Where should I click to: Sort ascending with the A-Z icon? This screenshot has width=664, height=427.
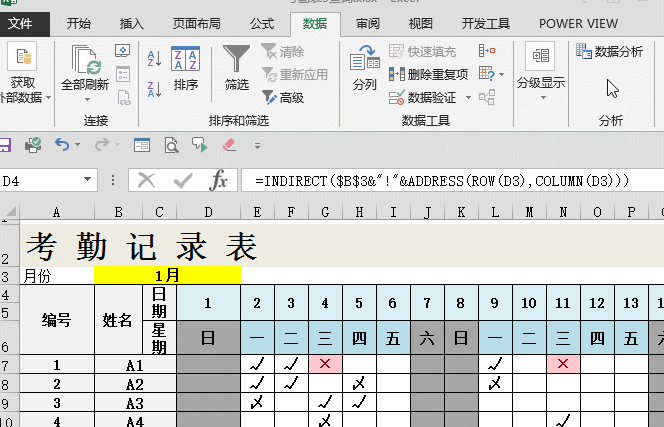154,59
